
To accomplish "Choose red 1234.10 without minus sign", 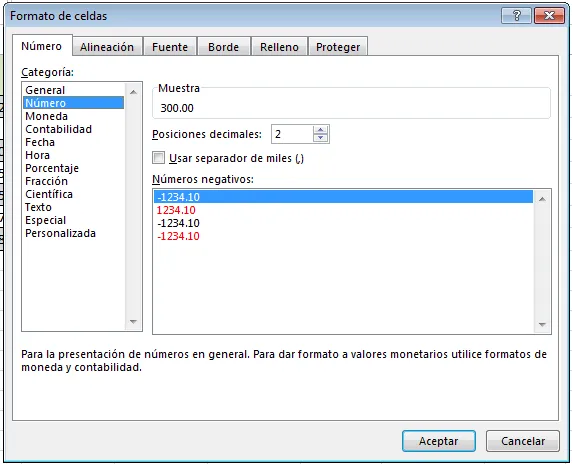I will 343,210.
